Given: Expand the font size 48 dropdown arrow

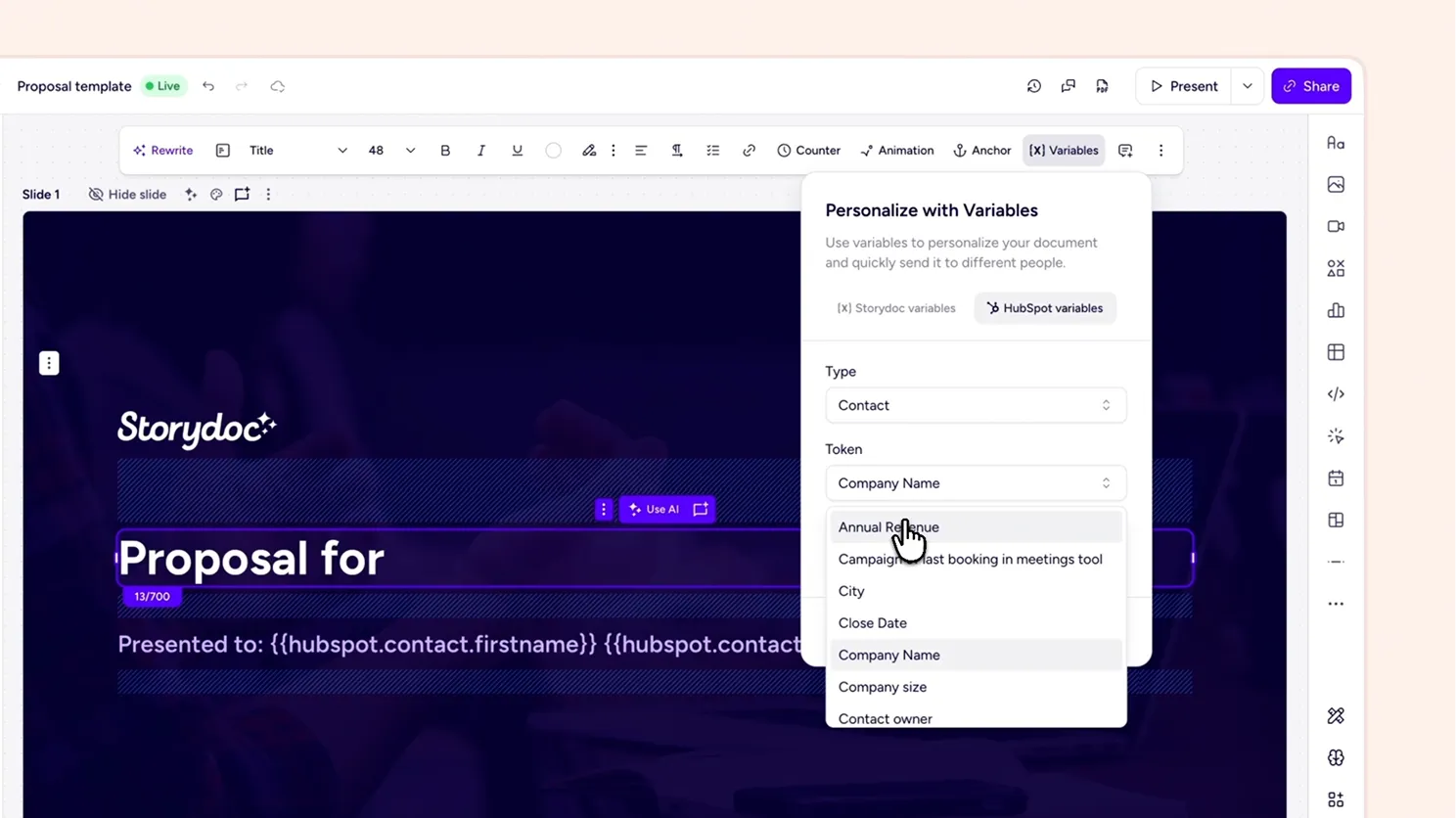Looking at the screenshot, I should click(x=410, y=151).
